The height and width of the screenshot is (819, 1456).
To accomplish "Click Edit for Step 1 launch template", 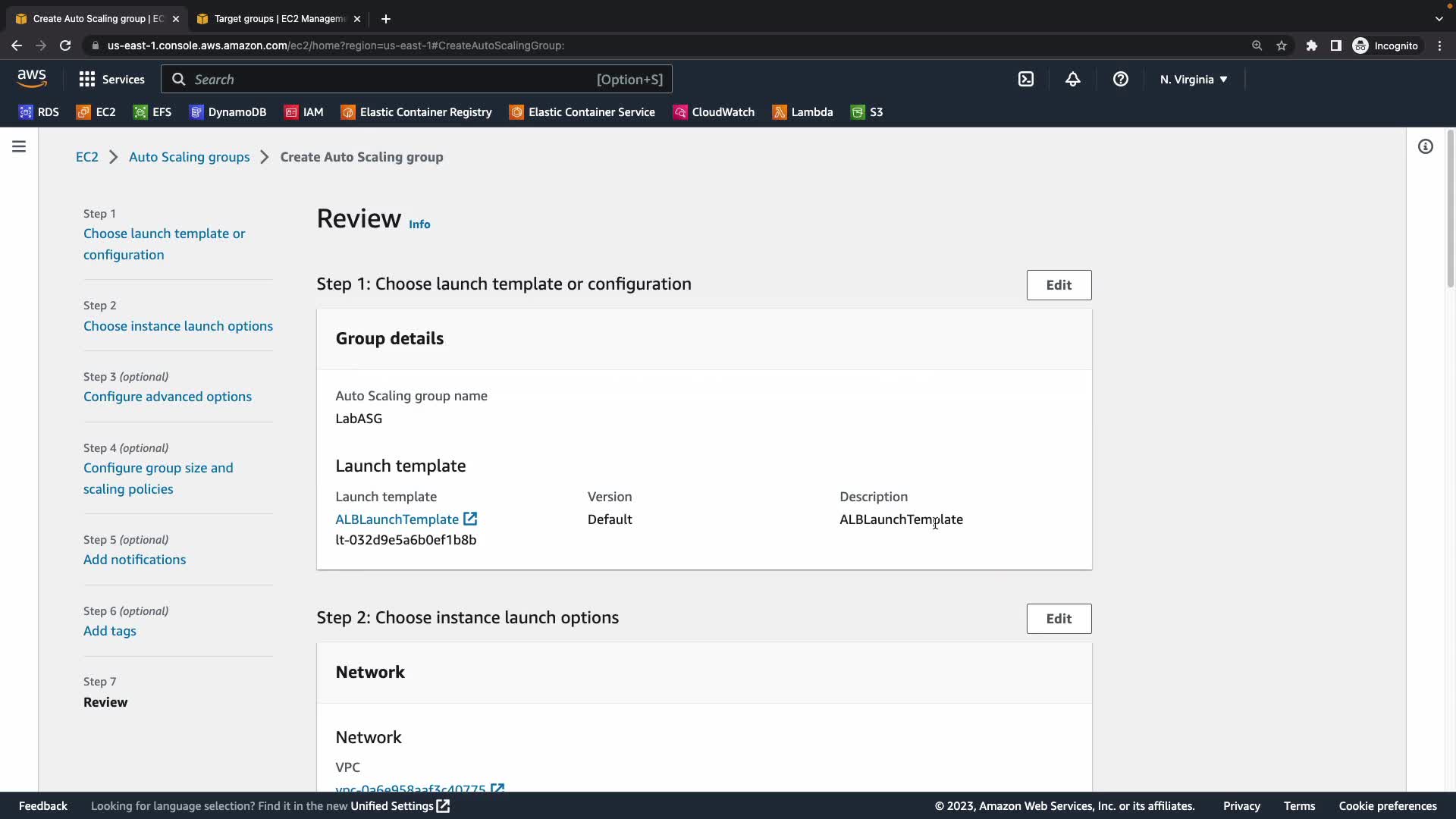I will point(1059,285).
